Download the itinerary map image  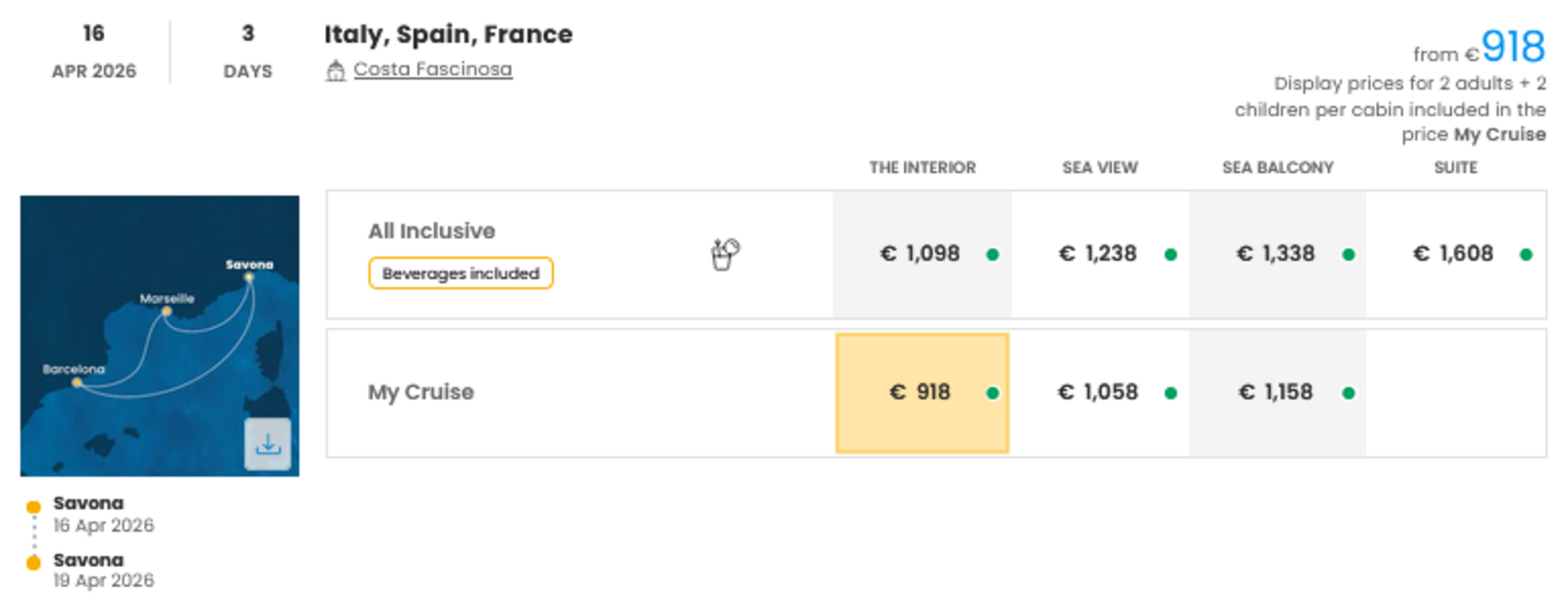267,444
